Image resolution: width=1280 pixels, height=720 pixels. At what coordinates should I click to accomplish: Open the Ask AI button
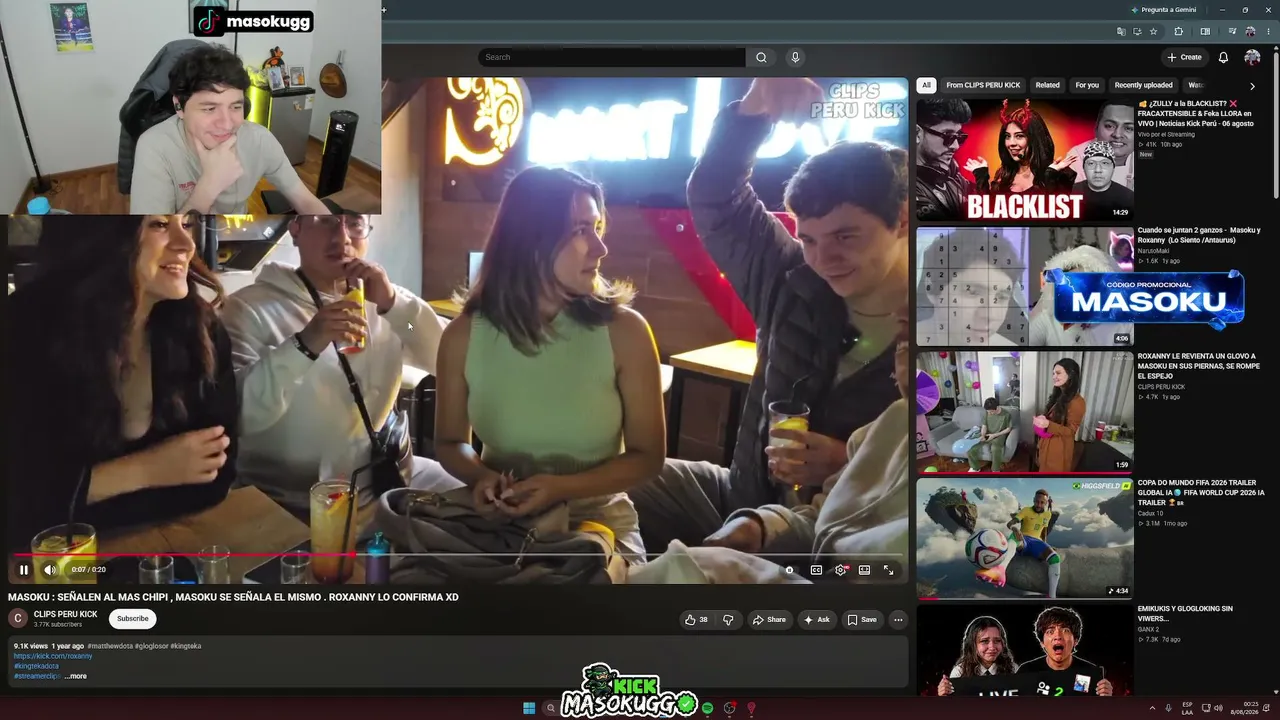point(816,620)
